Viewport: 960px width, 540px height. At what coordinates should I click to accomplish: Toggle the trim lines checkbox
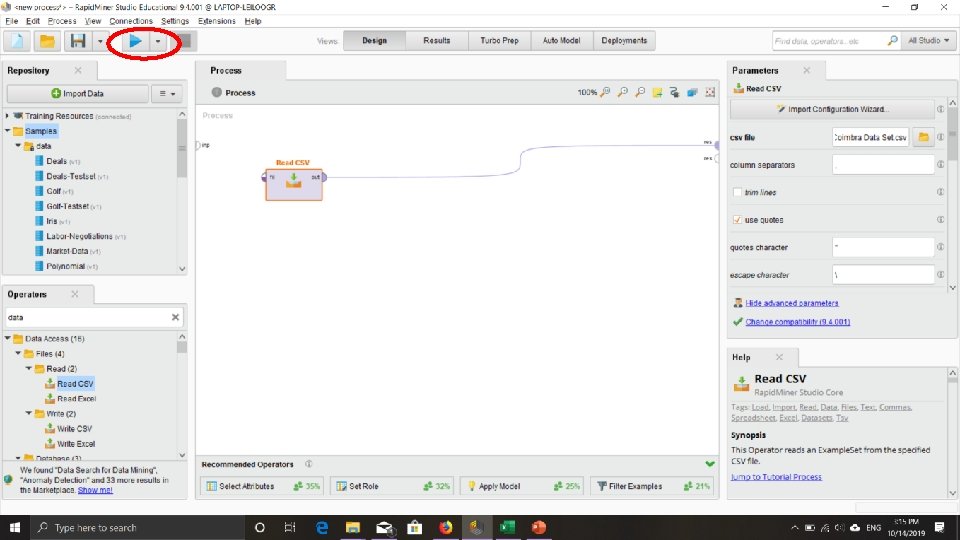[x=737, y=192]
